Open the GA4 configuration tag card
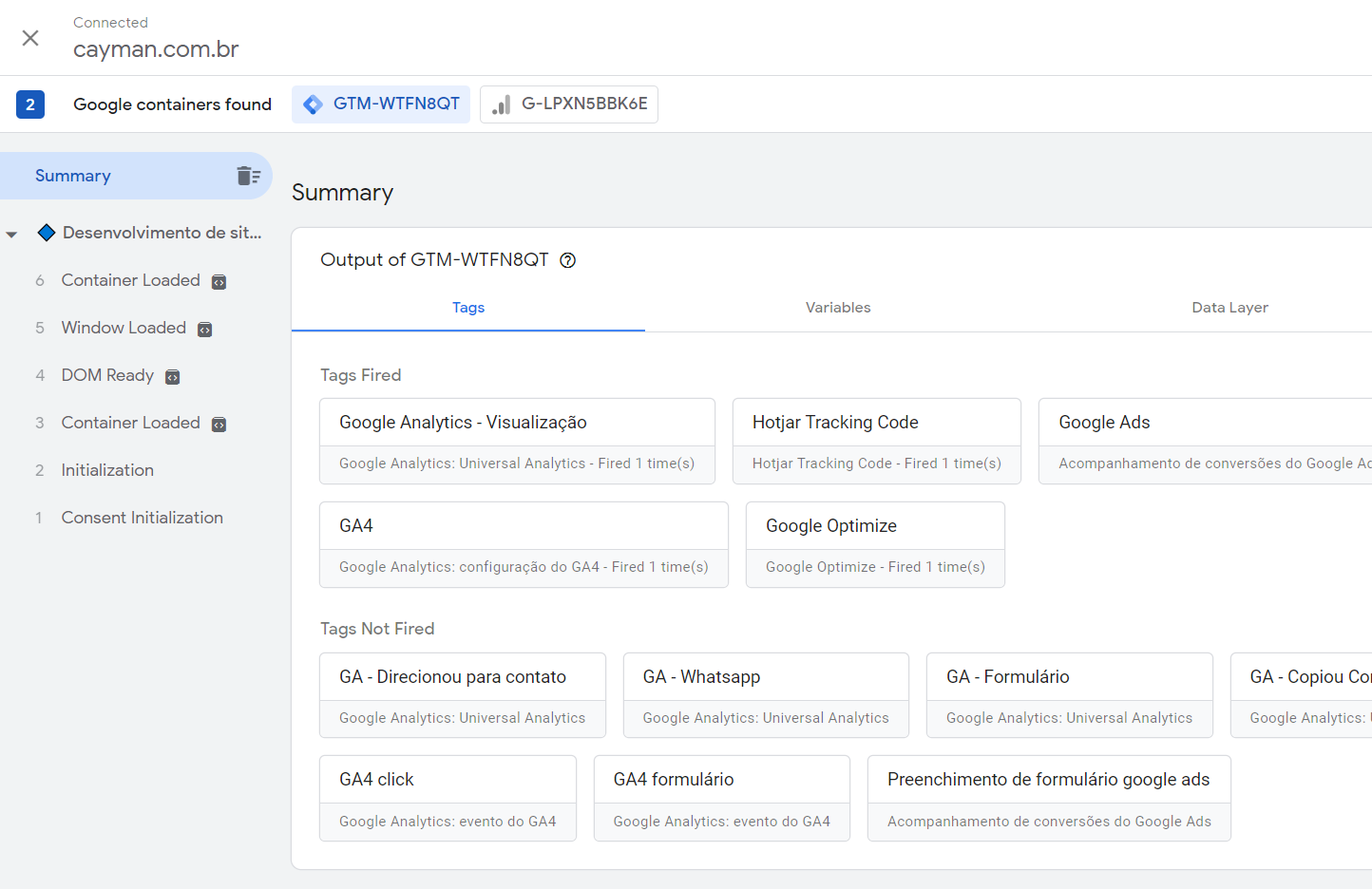 [524, 545]
